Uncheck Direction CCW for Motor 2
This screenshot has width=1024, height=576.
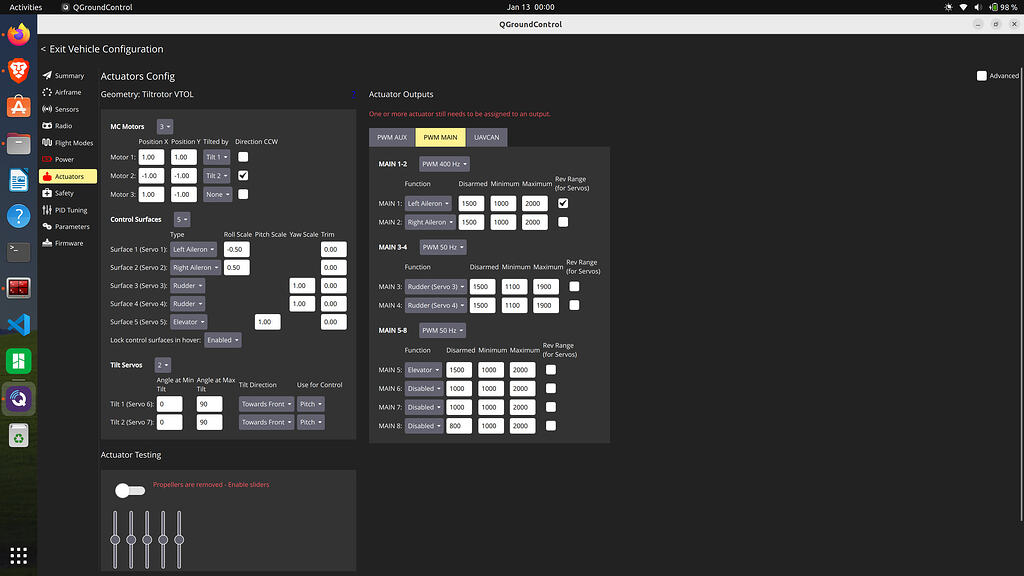pos(243,176)
